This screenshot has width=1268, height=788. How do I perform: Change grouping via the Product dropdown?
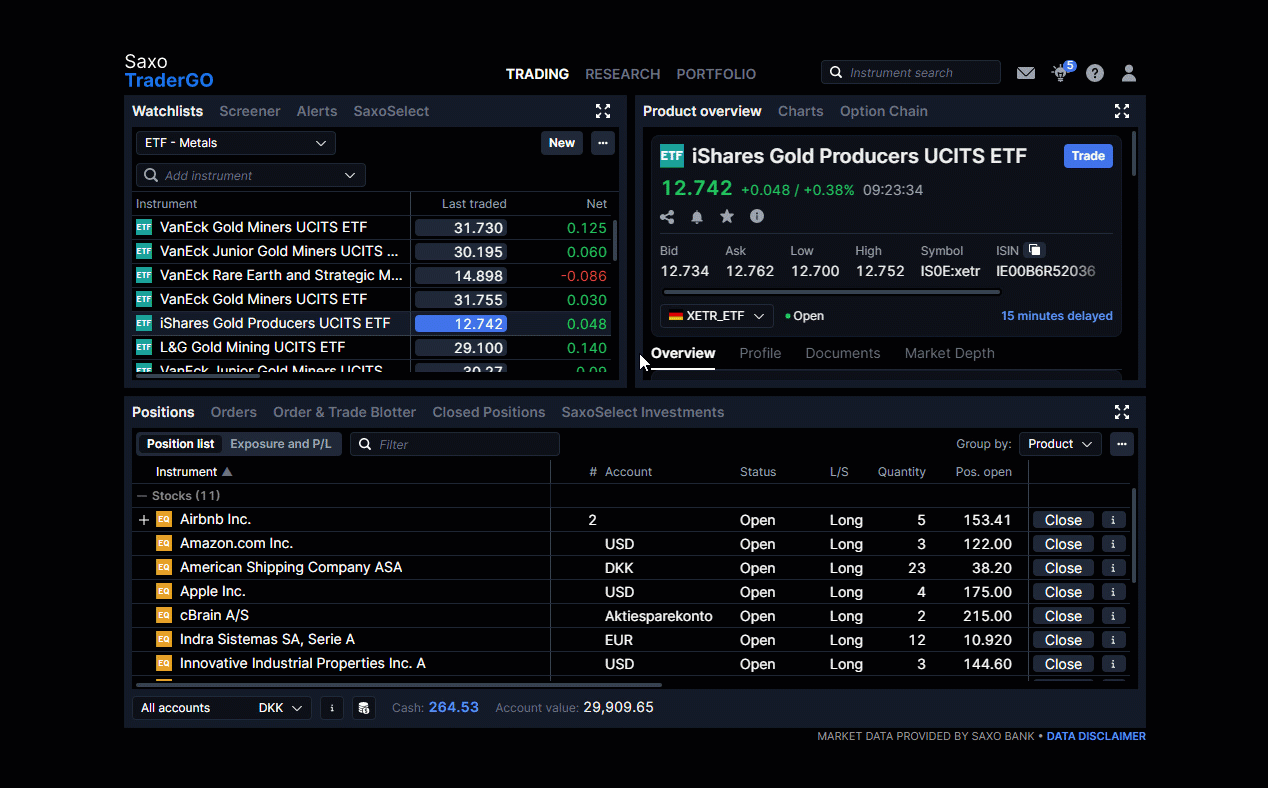[1060, 443]
